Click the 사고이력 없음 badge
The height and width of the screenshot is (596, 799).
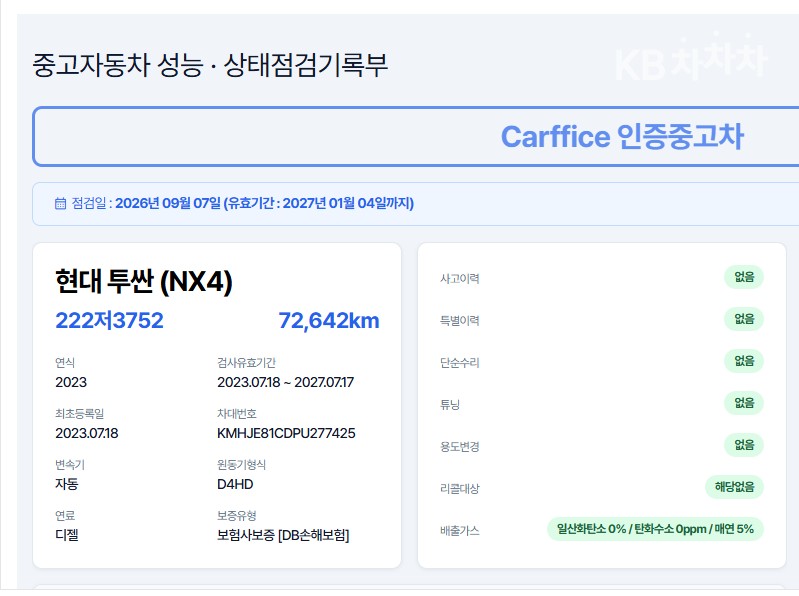[744, 277]
